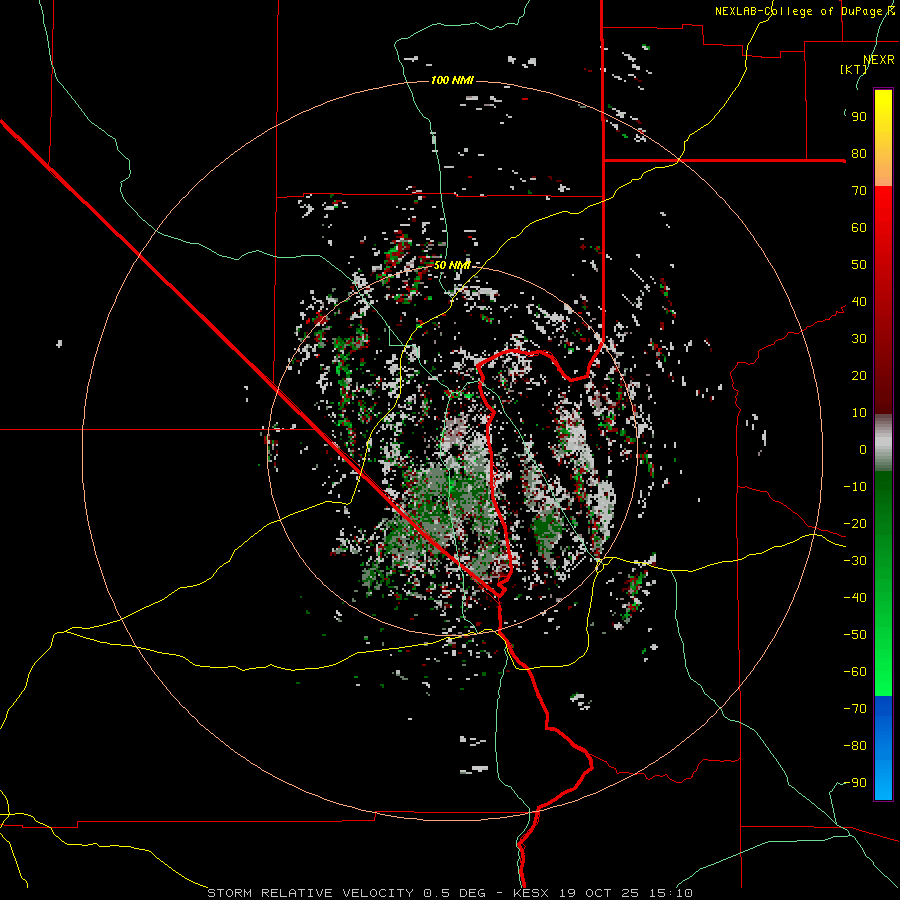Click the -70 scale value

[x=855, y=709]
